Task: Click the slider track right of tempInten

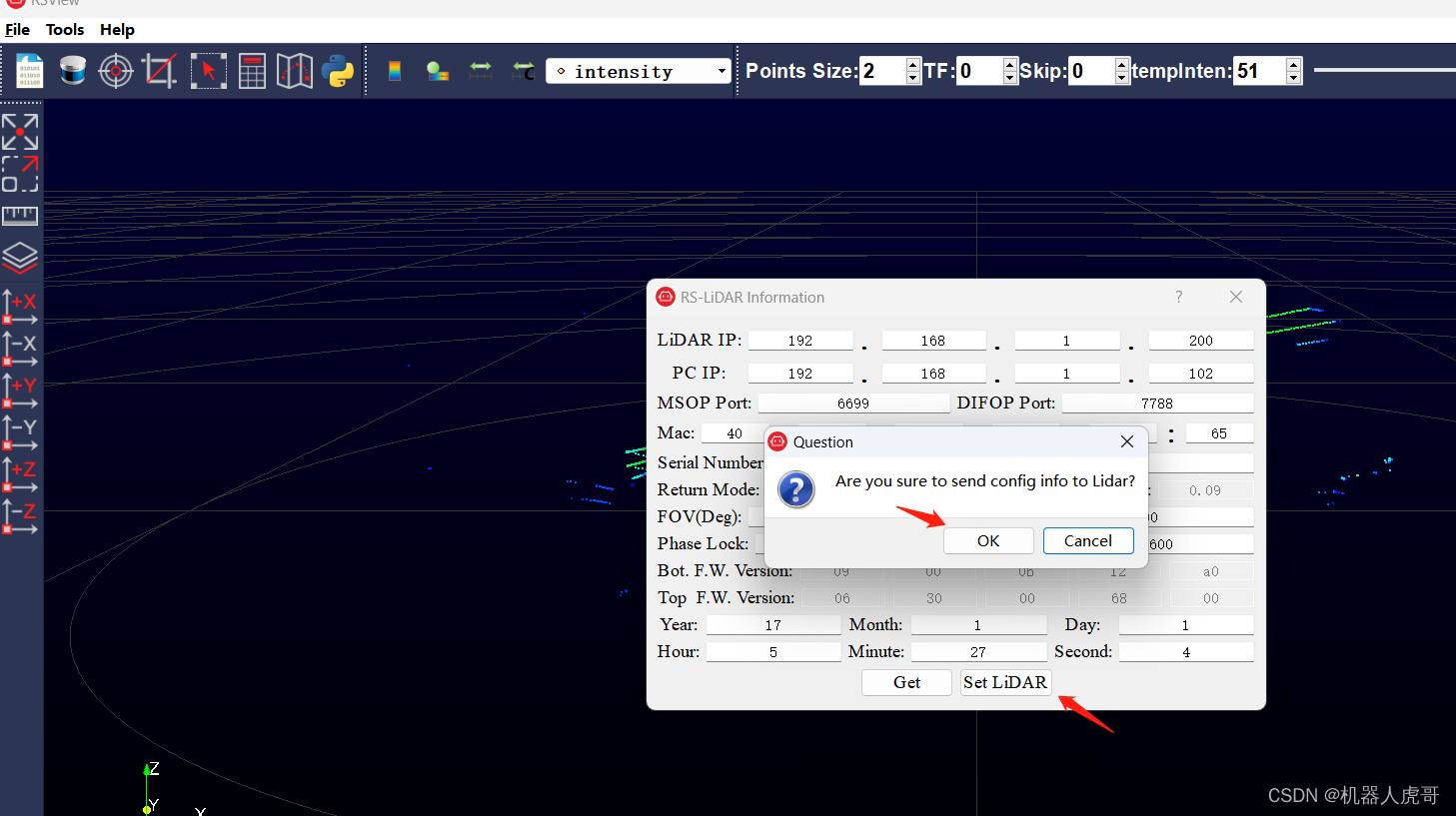Action: tap(1384, 70)
